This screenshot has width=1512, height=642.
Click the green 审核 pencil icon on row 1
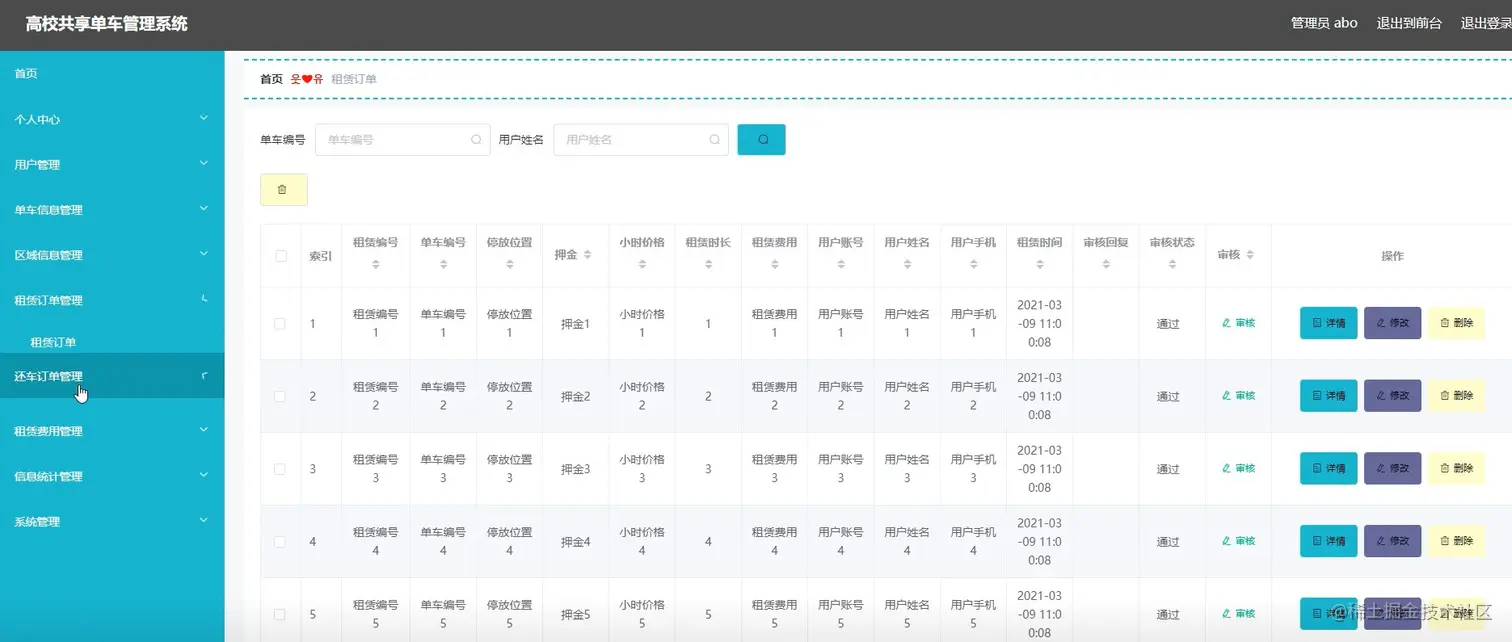click(x=1240, y=322)
